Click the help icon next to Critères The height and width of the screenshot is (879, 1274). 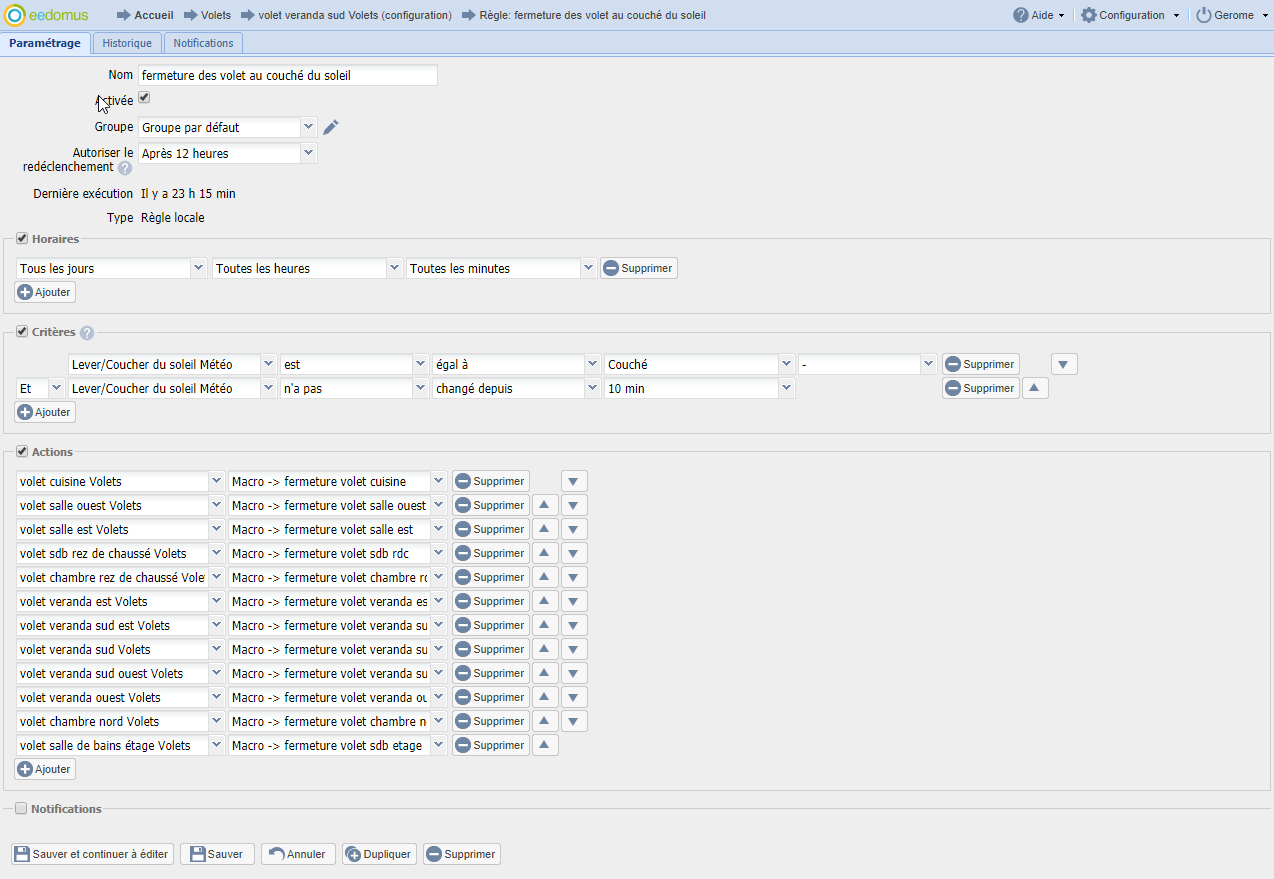pyautogui.click(x=87, y=333)
